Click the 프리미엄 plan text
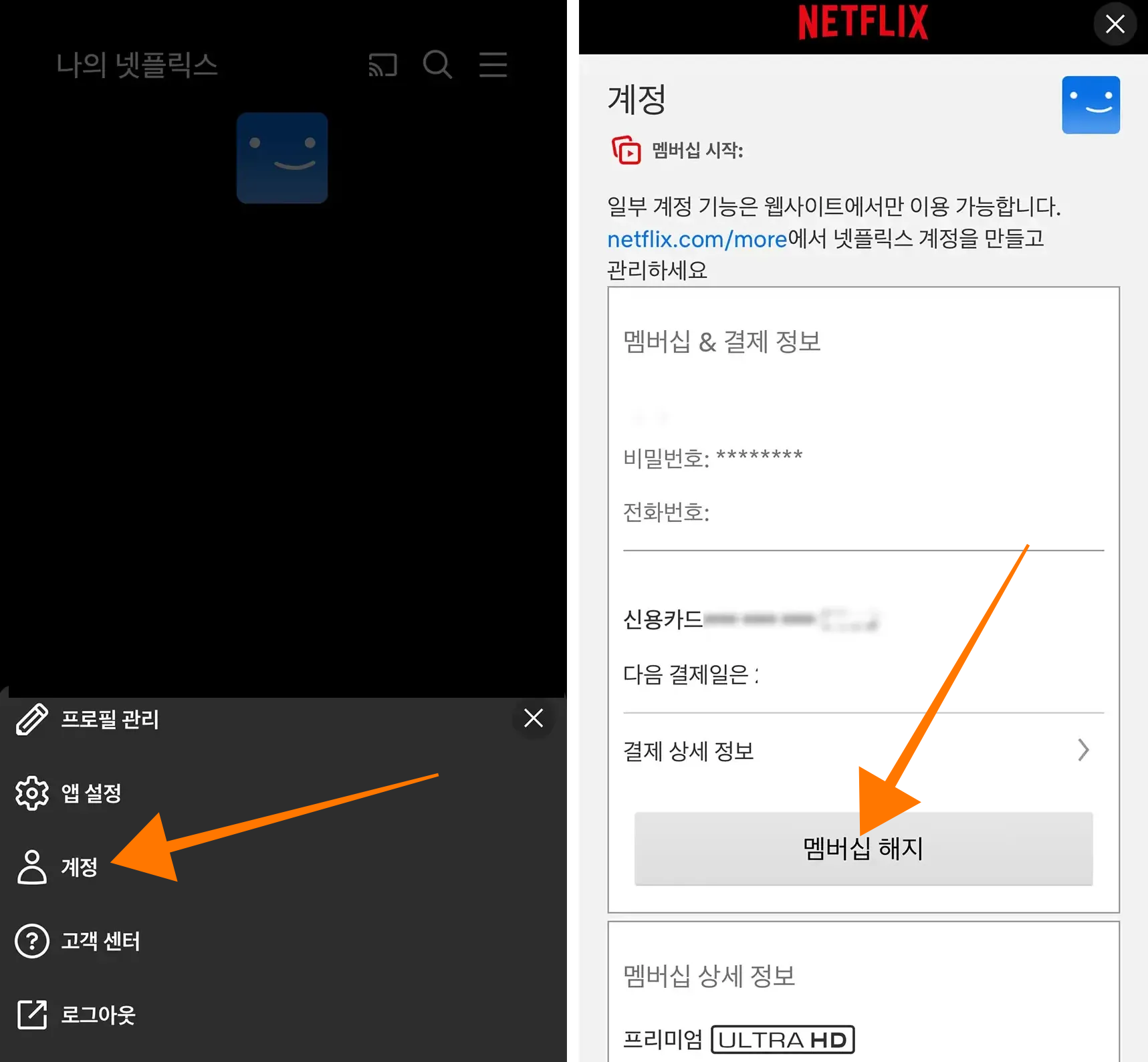1148x1062 pixels. (x=663, y=1039)
